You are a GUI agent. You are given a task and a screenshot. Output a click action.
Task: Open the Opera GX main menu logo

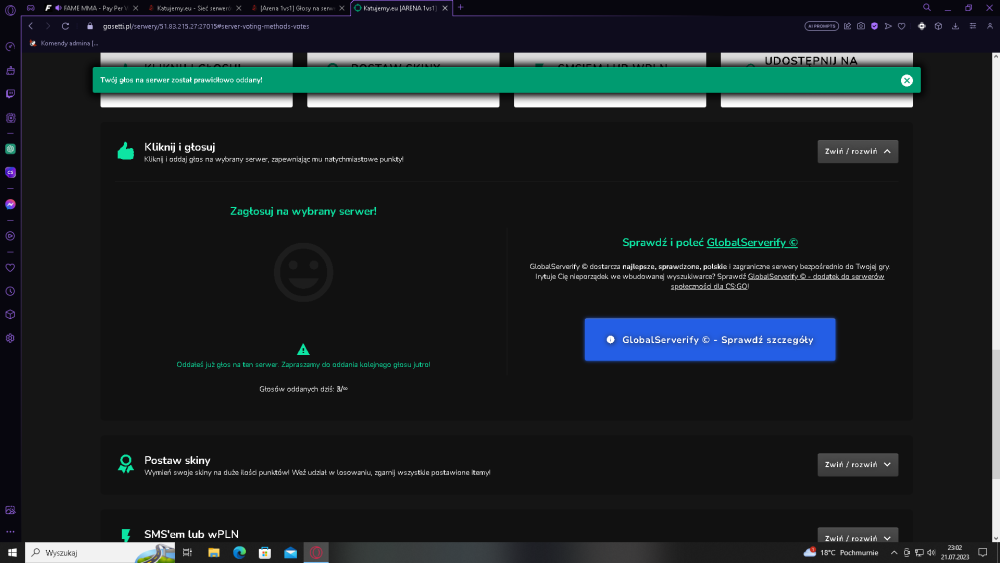(10, 9)
